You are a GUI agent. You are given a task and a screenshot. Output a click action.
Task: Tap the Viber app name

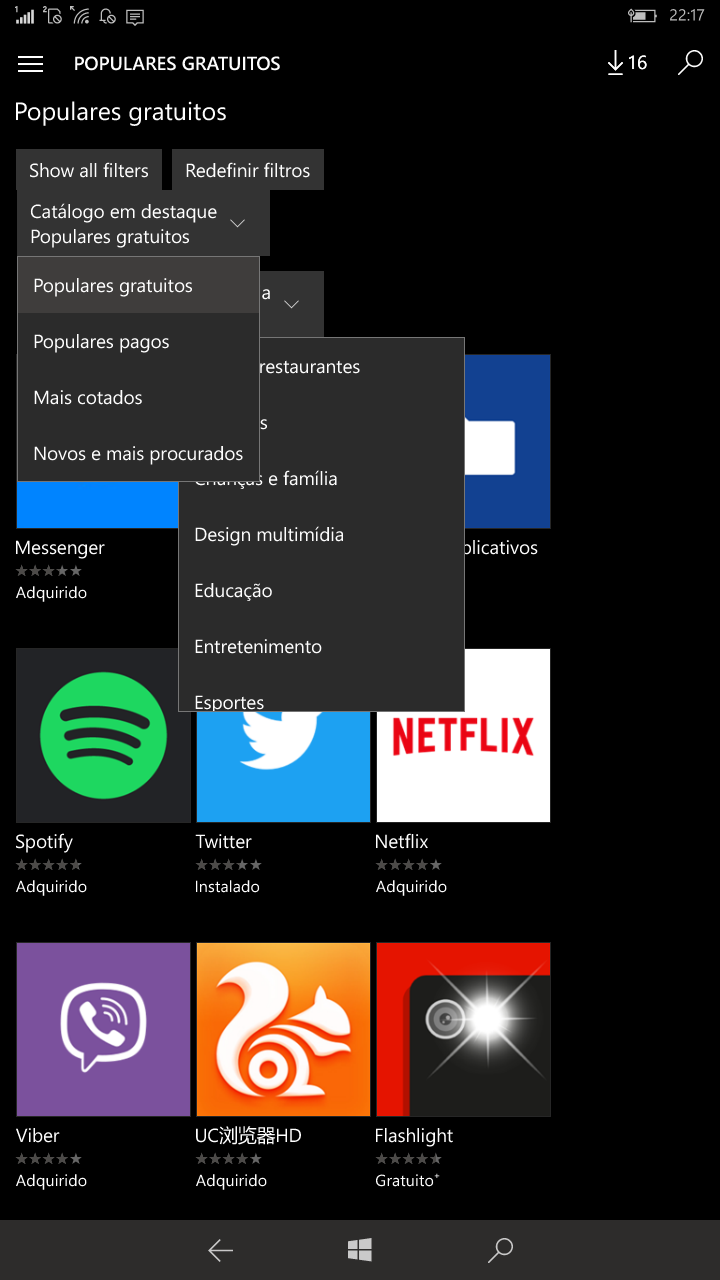click(38, 1136)
